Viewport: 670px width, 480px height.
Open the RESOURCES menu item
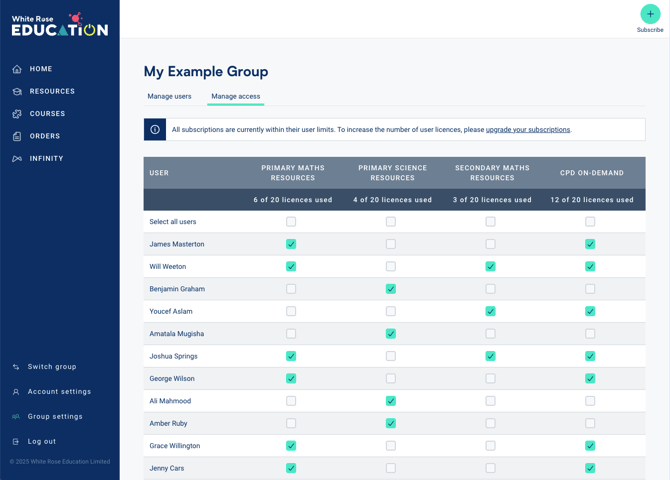click(52, 91)
